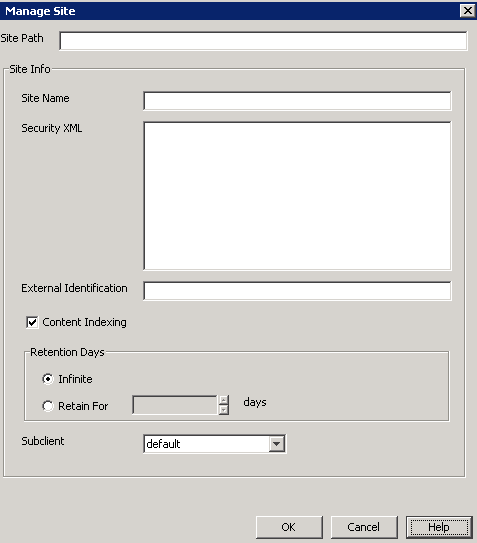Close the Manage Site dialog
This screenshot has height=543, width=477.
coord(467,11)
